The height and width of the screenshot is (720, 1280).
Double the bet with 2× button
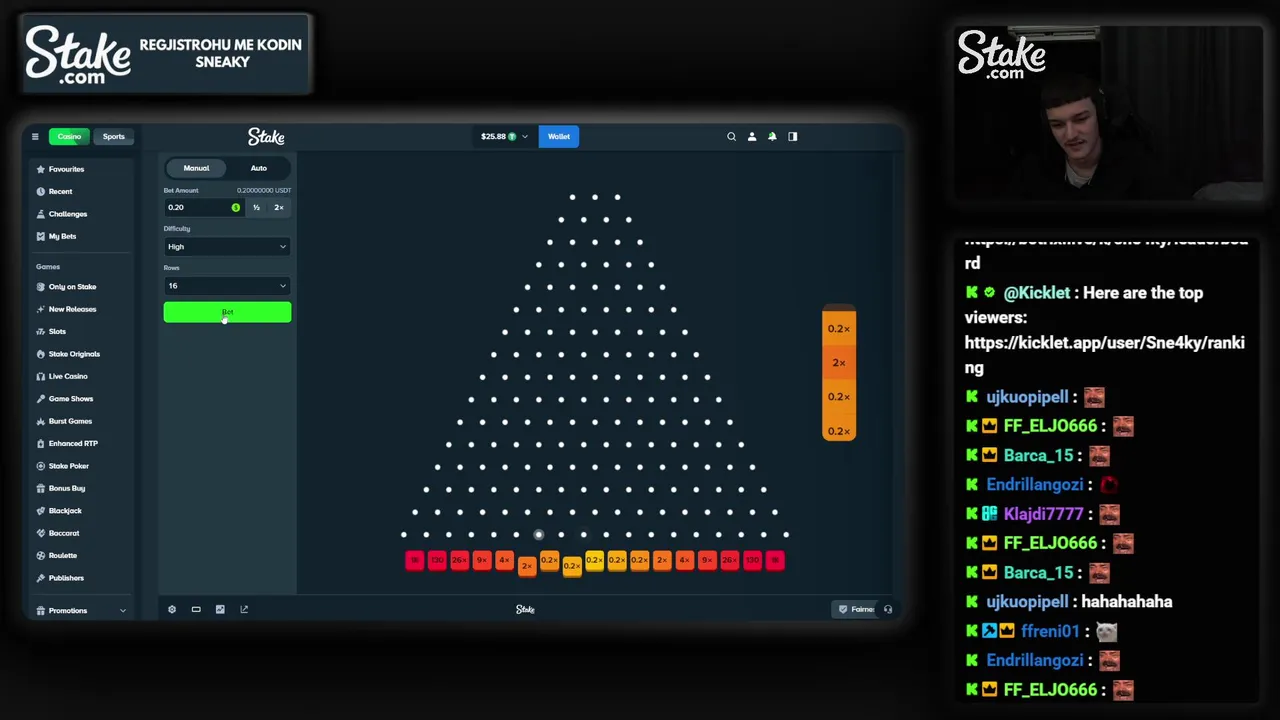pos(279,207)
